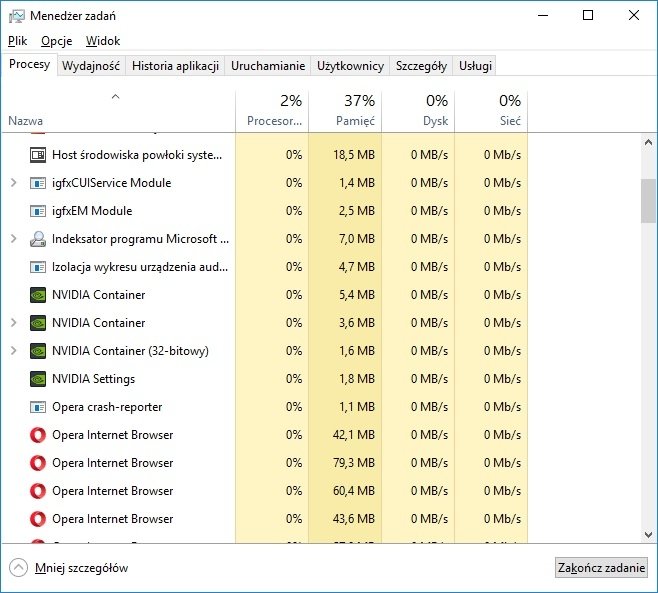Click the Opera icon of the 79,3 MB process

(38, 463)
